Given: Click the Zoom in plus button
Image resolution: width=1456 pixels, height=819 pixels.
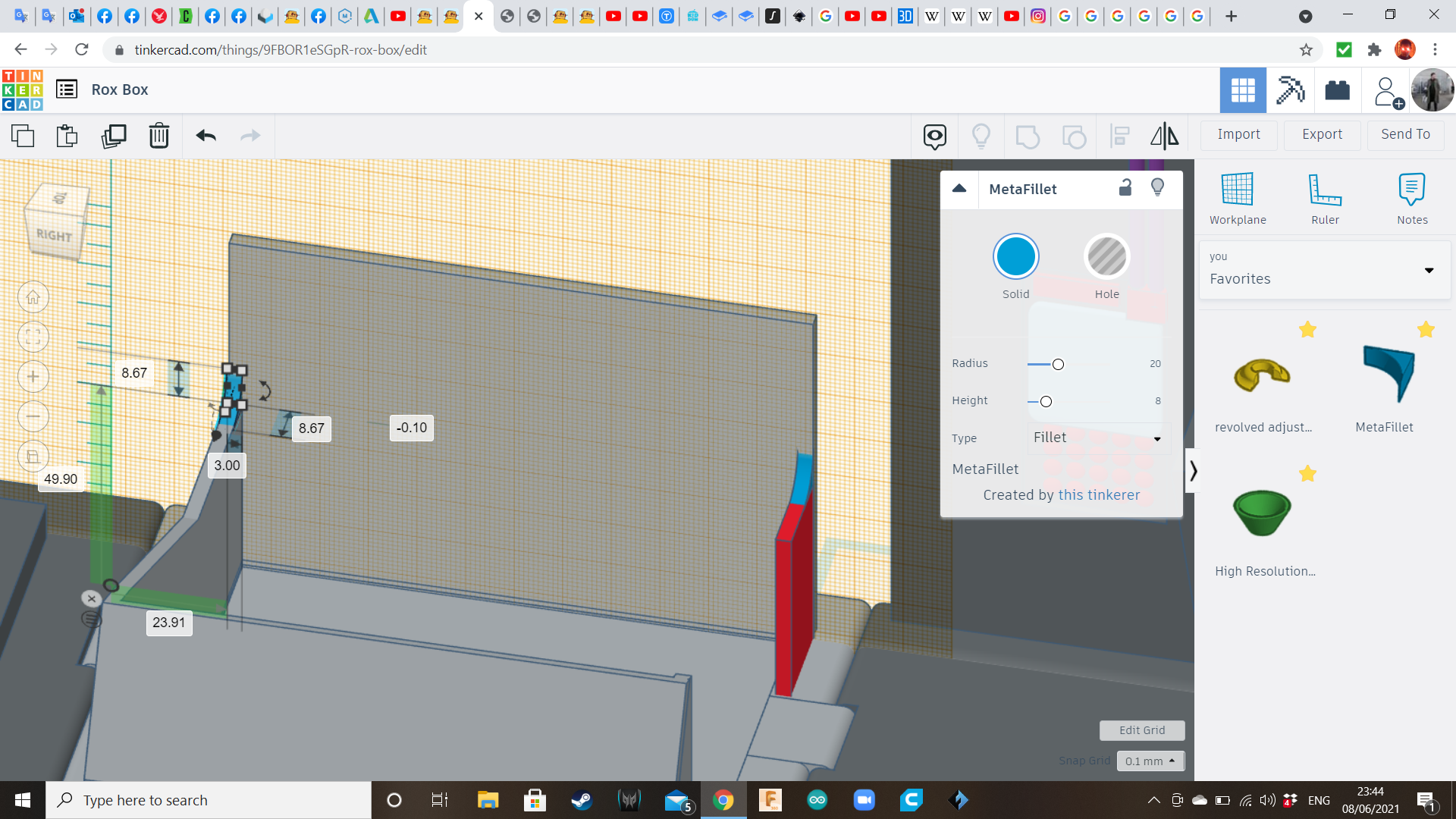Looking at the screenshot, I should (33, 377).
